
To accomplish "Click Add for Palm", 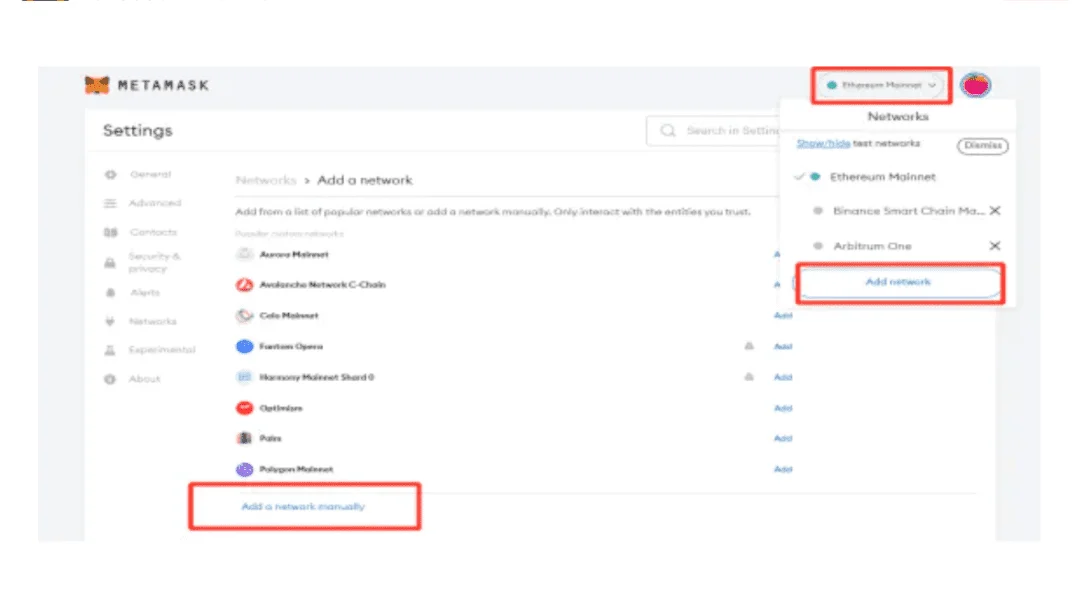I will pyautogui.click(x=783, y=438).
